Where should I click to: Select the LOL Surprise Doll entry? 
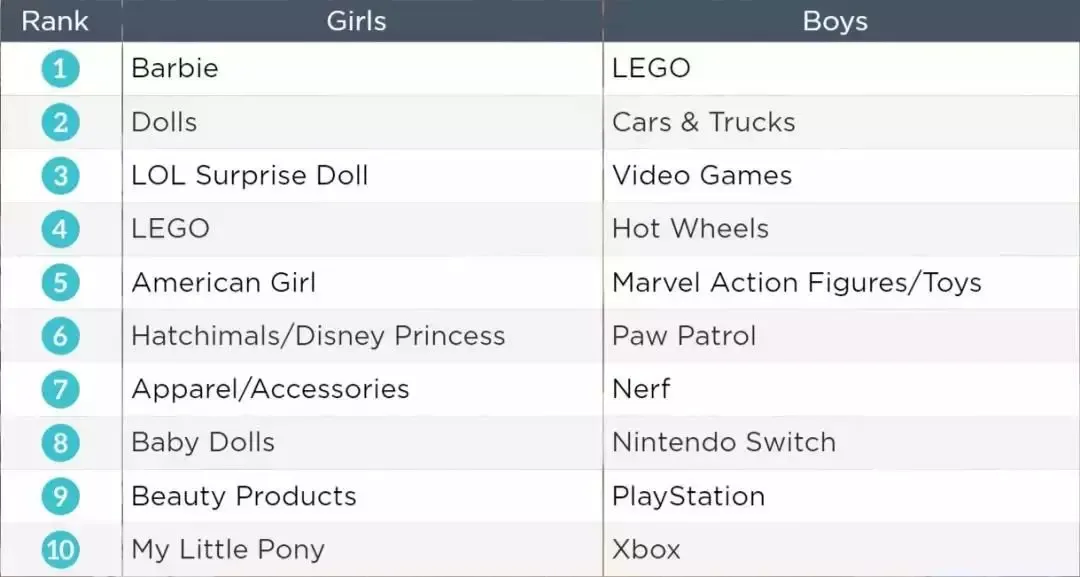[249, 176]
